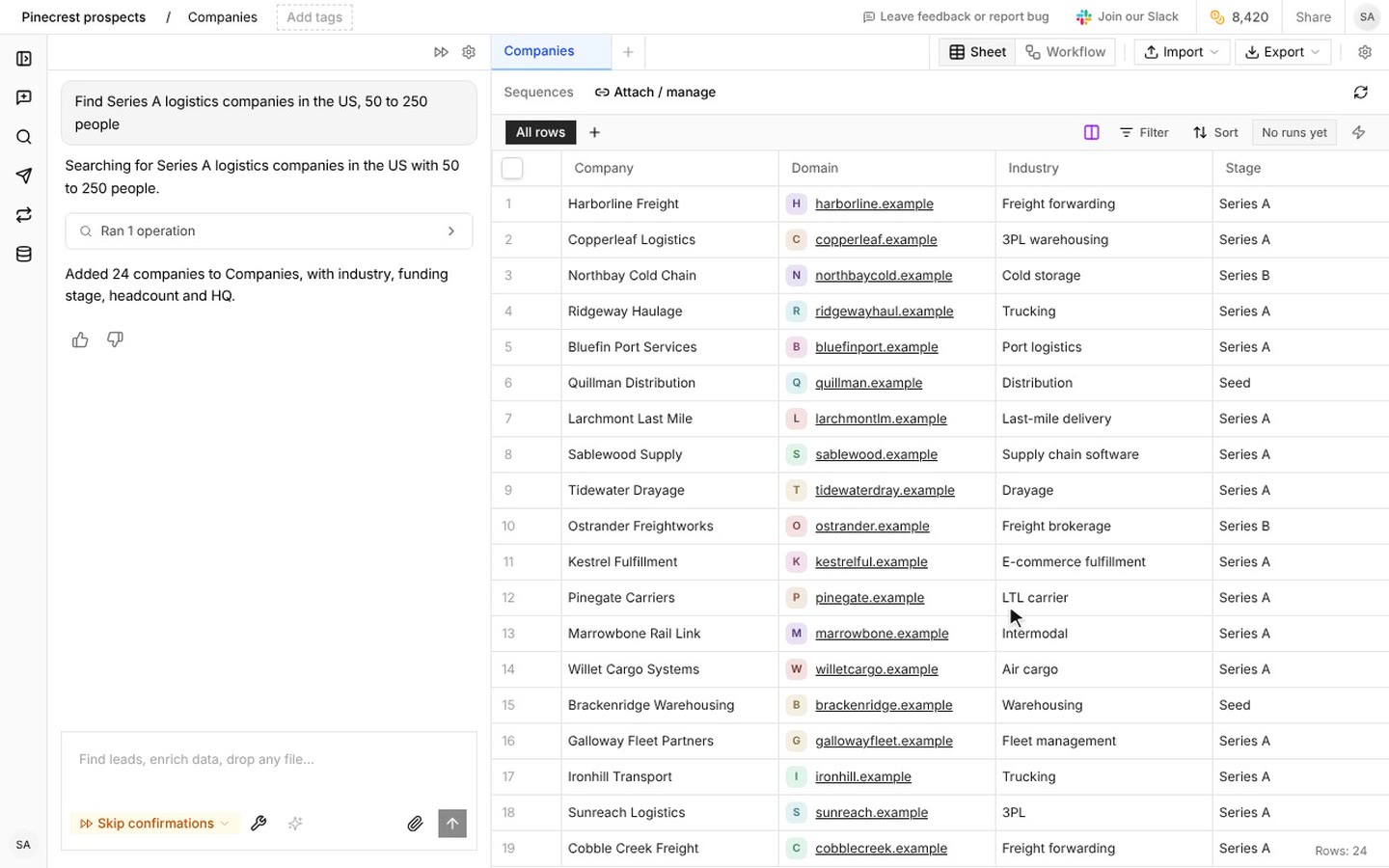
Task: Expand the Ran 1 operation row
Action: [x=269, y=231]
